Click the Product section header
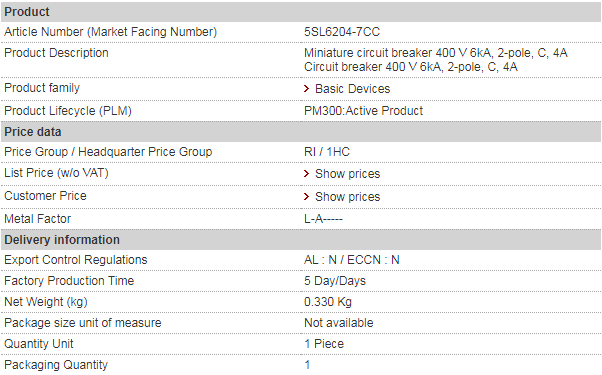Screen dimensions: 602x375 click(x=301, y=12)
